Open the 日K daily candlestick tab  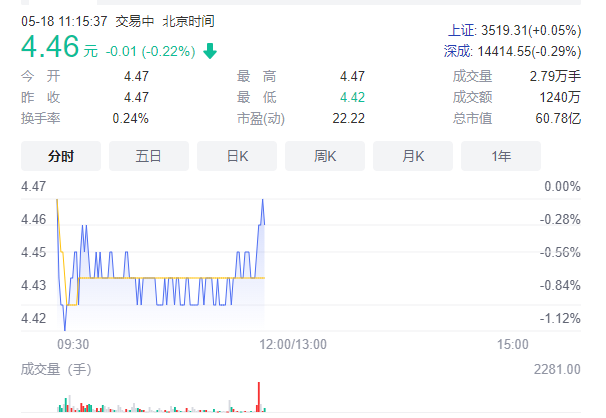coord(237,156)
